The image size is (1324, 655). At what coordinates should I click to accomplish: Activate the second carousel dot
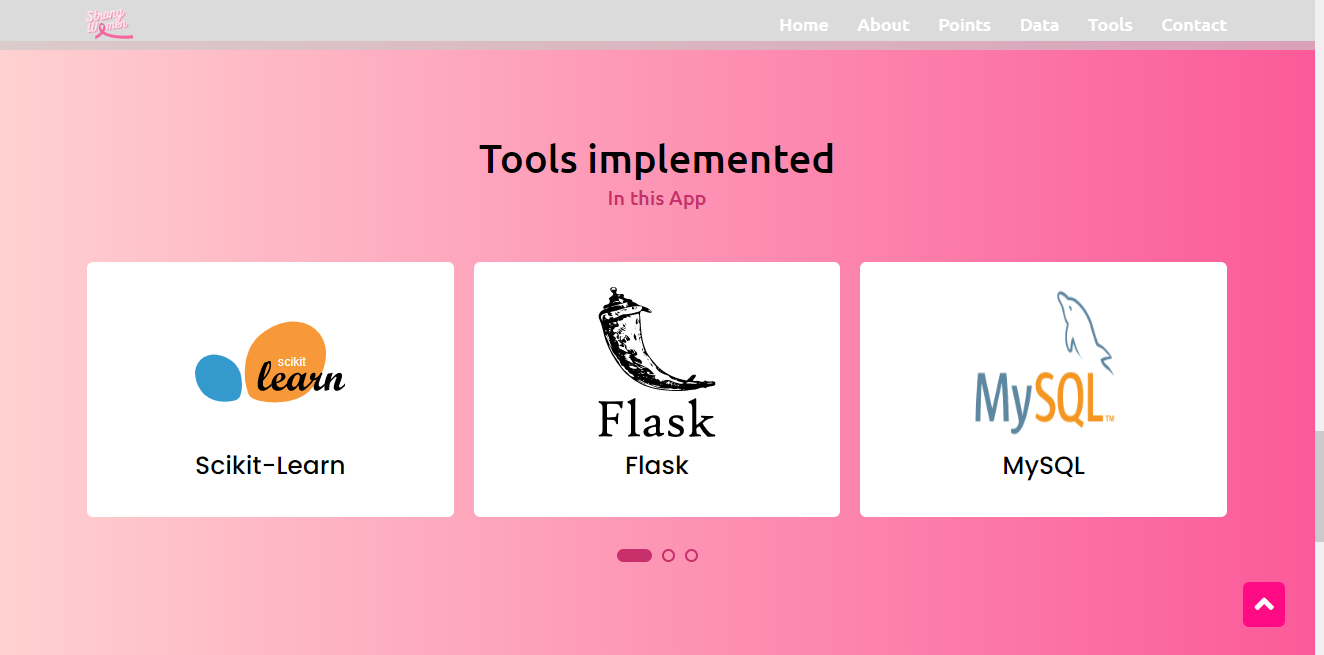point(669,555)
